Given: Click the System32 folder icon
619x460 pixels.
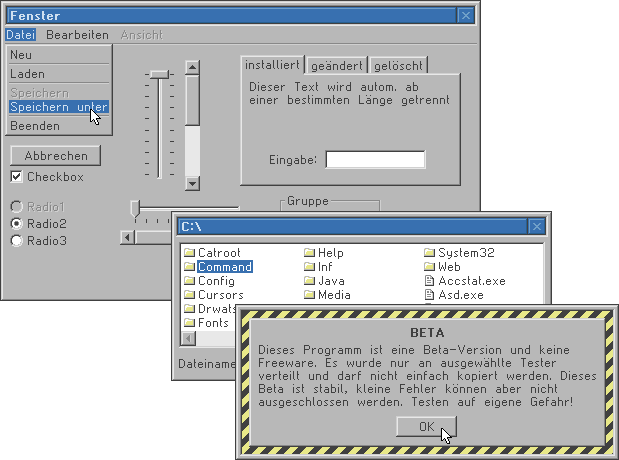Looking at the screenshot, I should [x=429, y=253].
